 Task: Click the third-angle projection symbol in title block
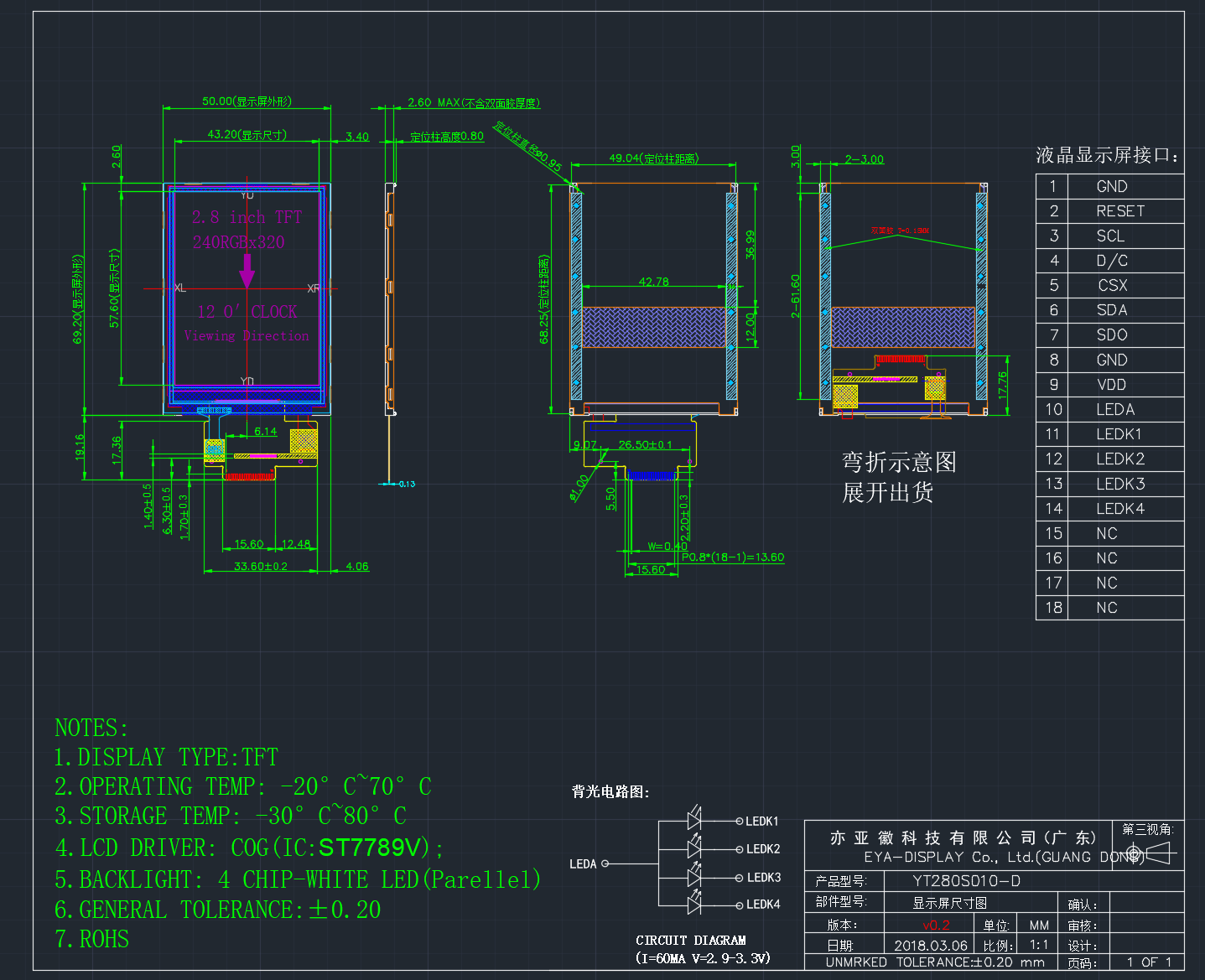(x=1148, y=854)
